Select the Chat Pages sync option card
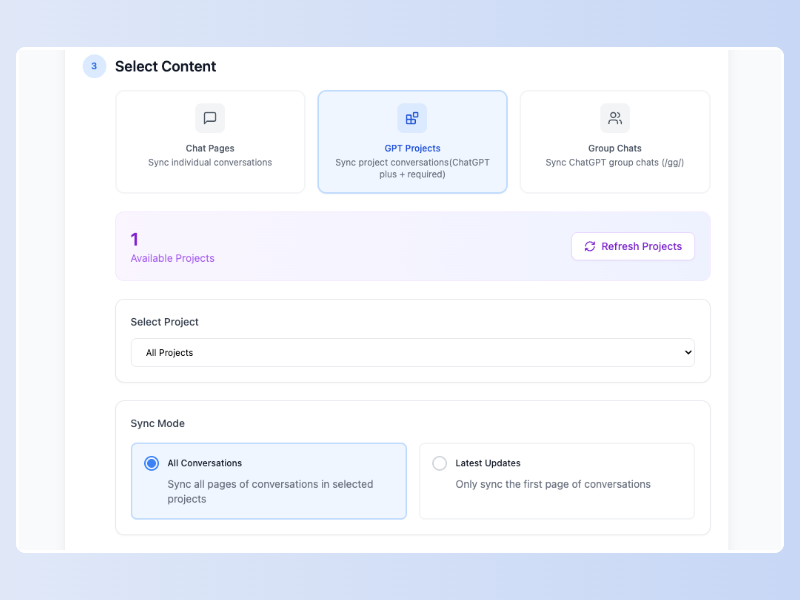800x600 pixels. (210, 141)
